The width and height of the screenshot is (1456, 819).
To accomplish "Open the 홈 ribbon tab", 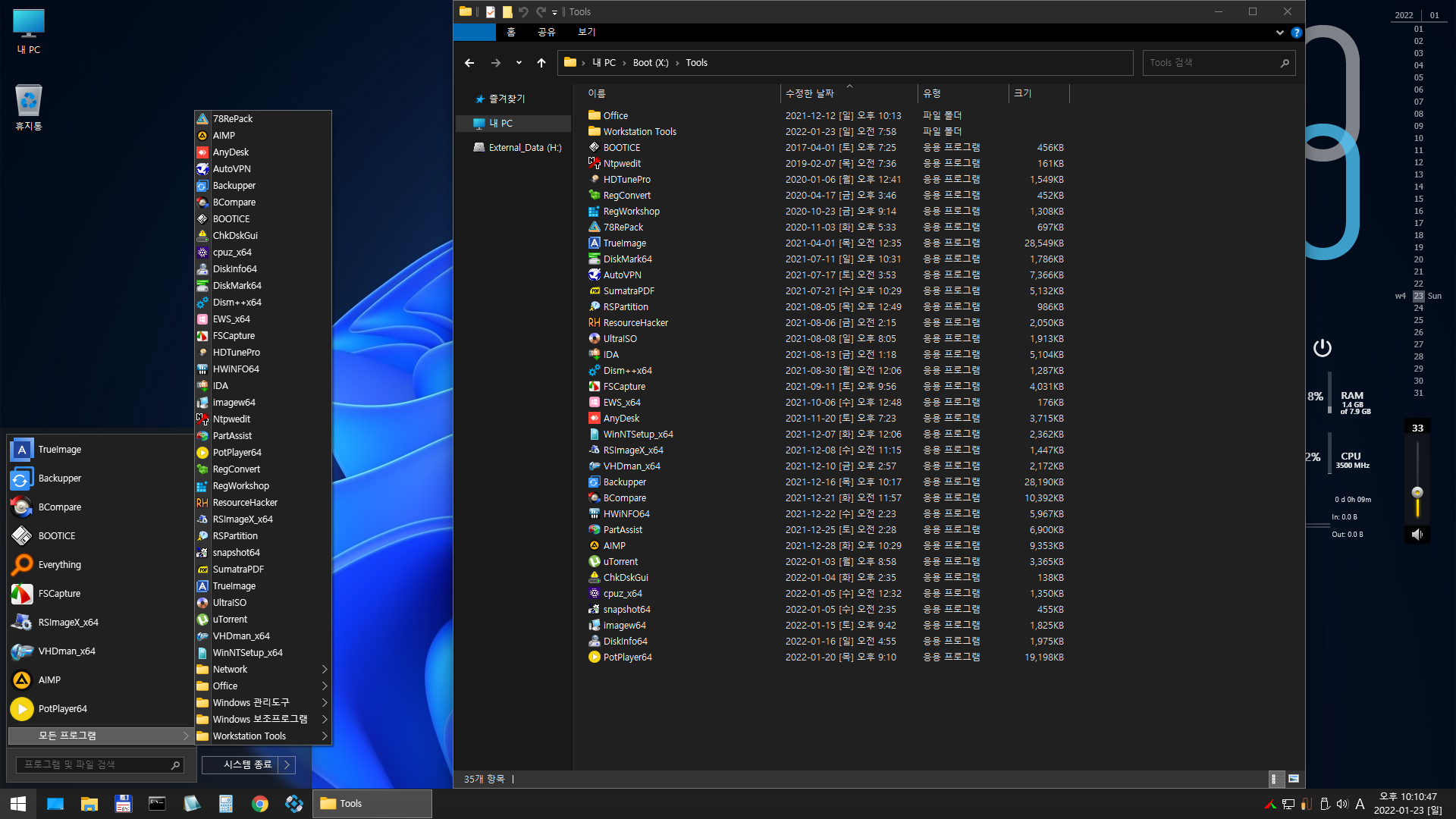I will [511, 33].
